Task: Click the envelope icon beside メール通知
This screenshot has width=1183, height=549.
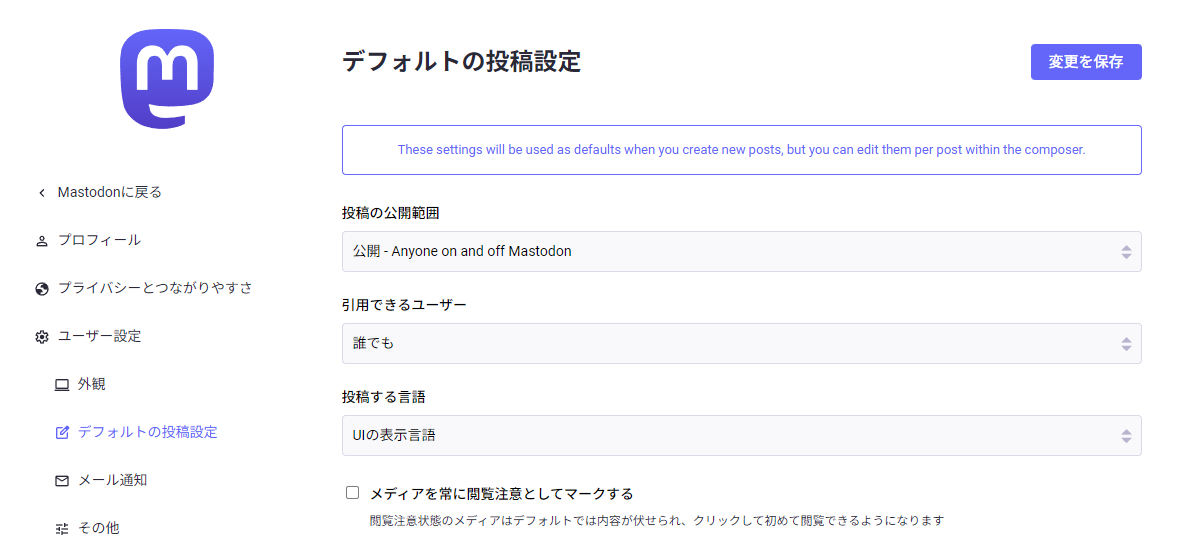Action: pyautogui.click(x=62, y=481)
